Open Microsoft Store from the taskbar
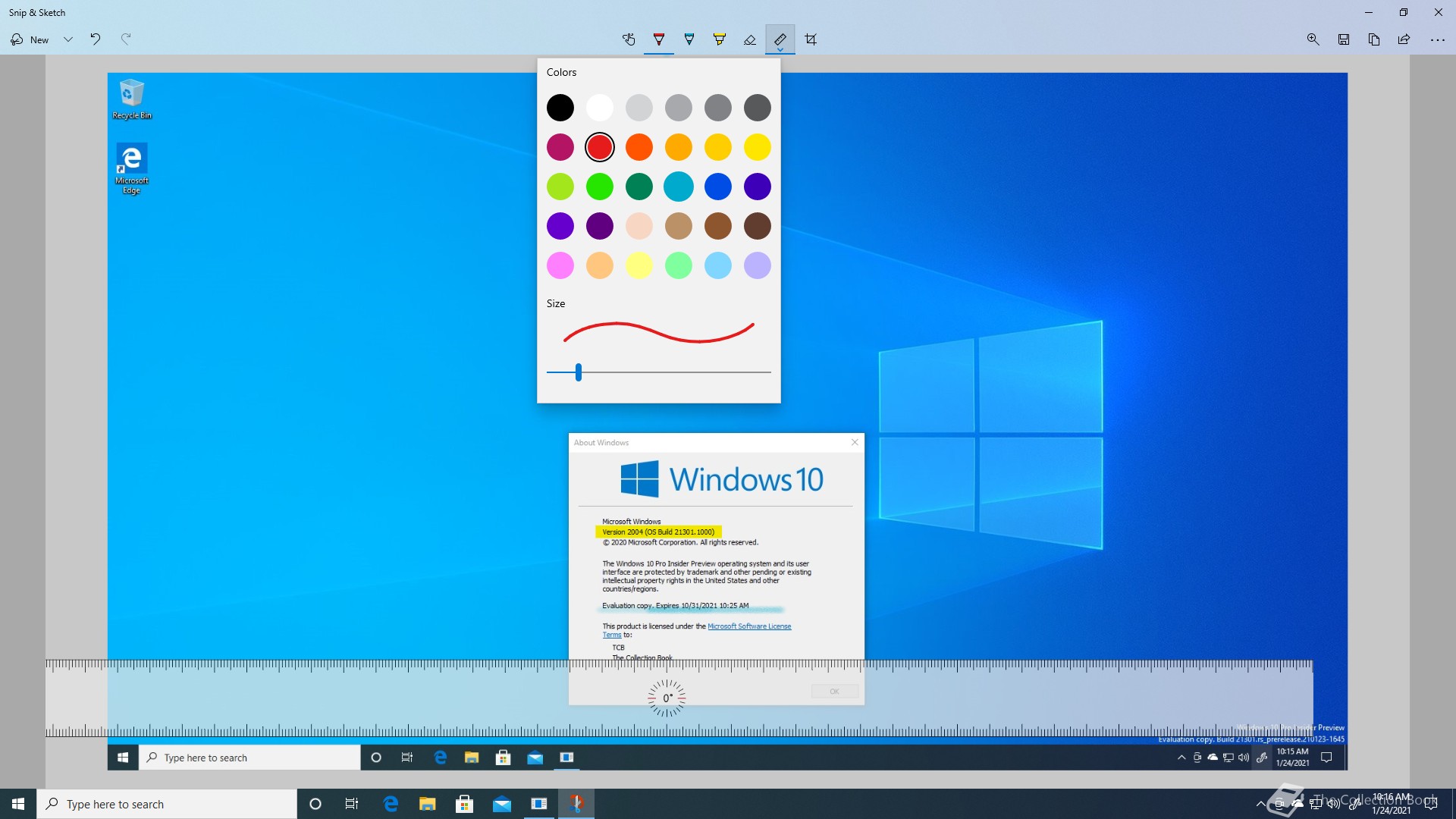 coord(465,804)
